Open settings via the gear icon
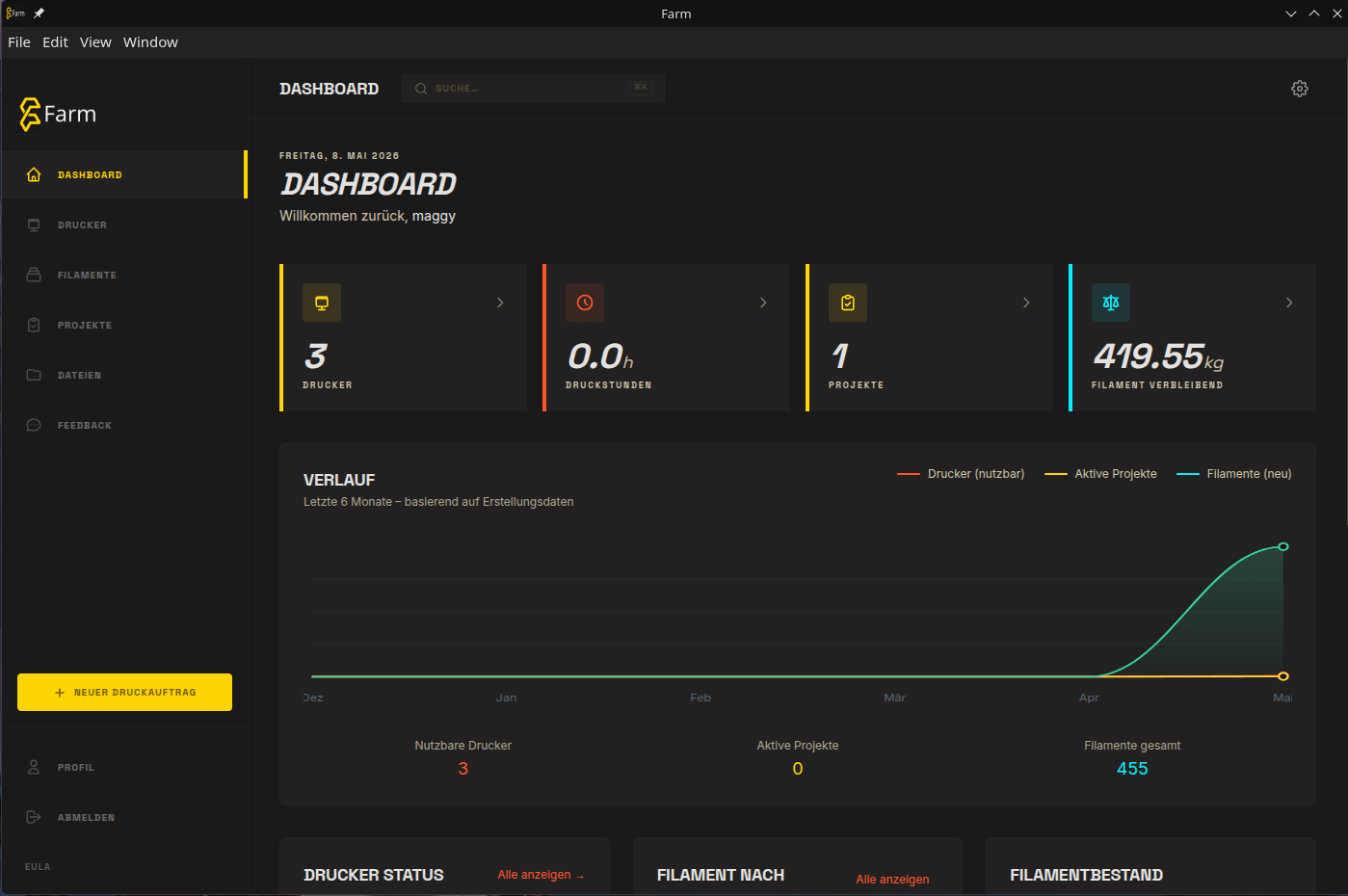Viewport: 1348px width, 896px height. pyautogui.click(x=1300, y=89)
